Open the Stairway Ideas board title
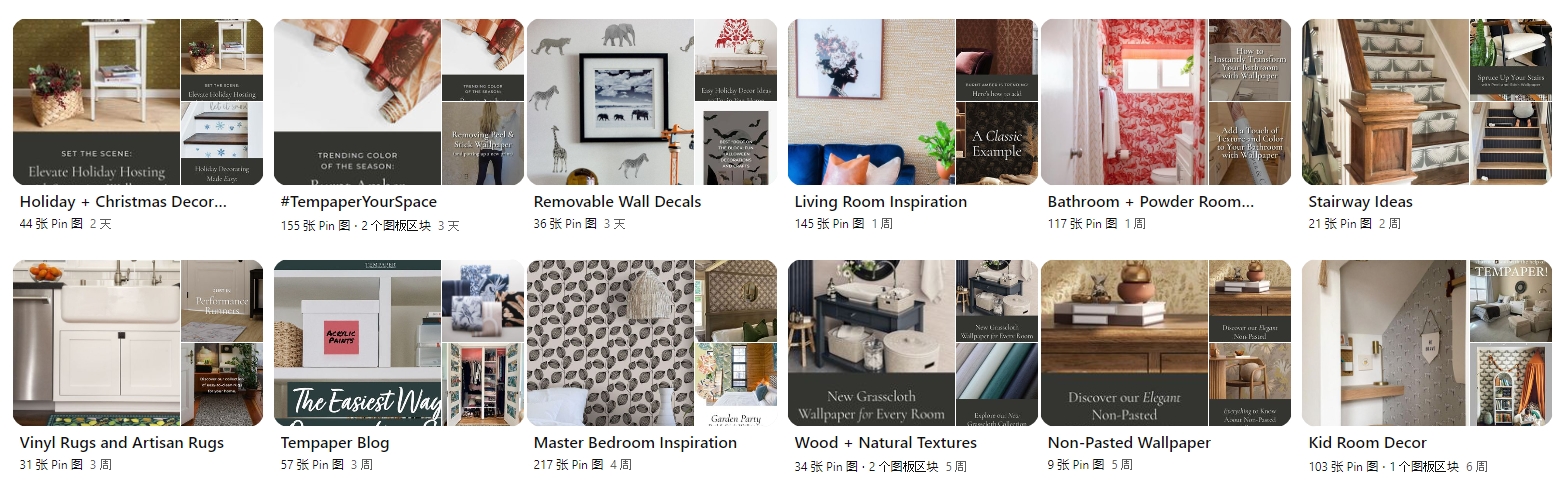This screenshot has height=487, width=1566. click(x=1360, y=202)
